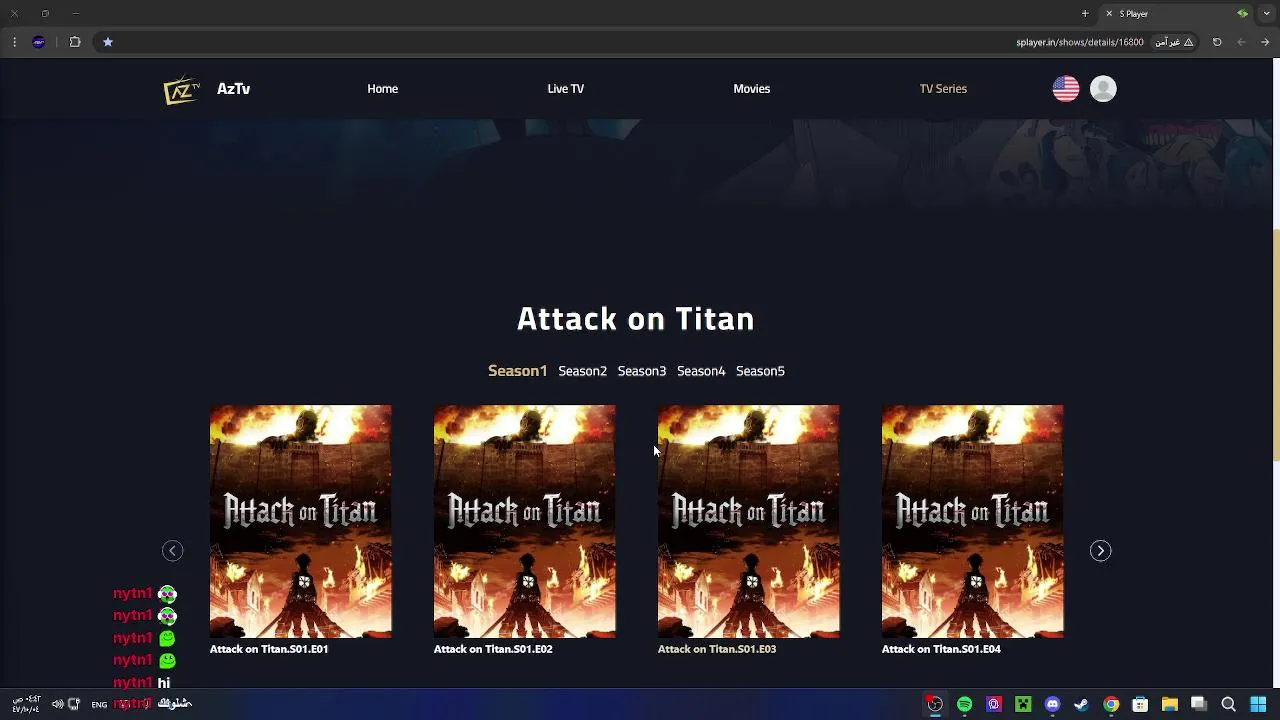The height and width of the screenshot is (720, 1280).
Task: Open episode S01.E03 poster thumbnail
Action: coord(748,521)
